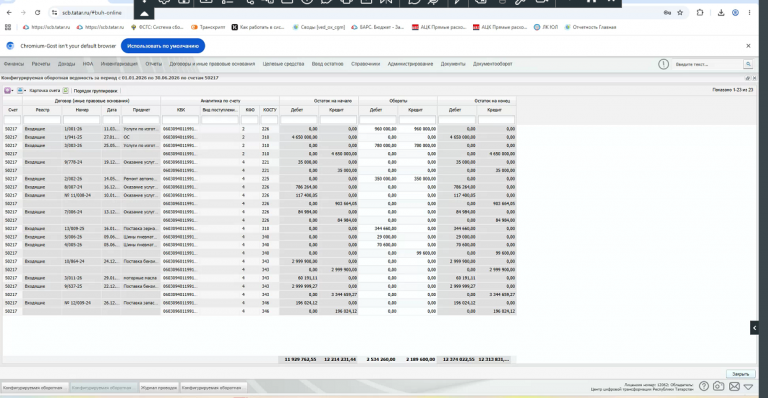This screenshot has height=398, width=768.
Task: Reload the page in browser
Action: [37, 13]
